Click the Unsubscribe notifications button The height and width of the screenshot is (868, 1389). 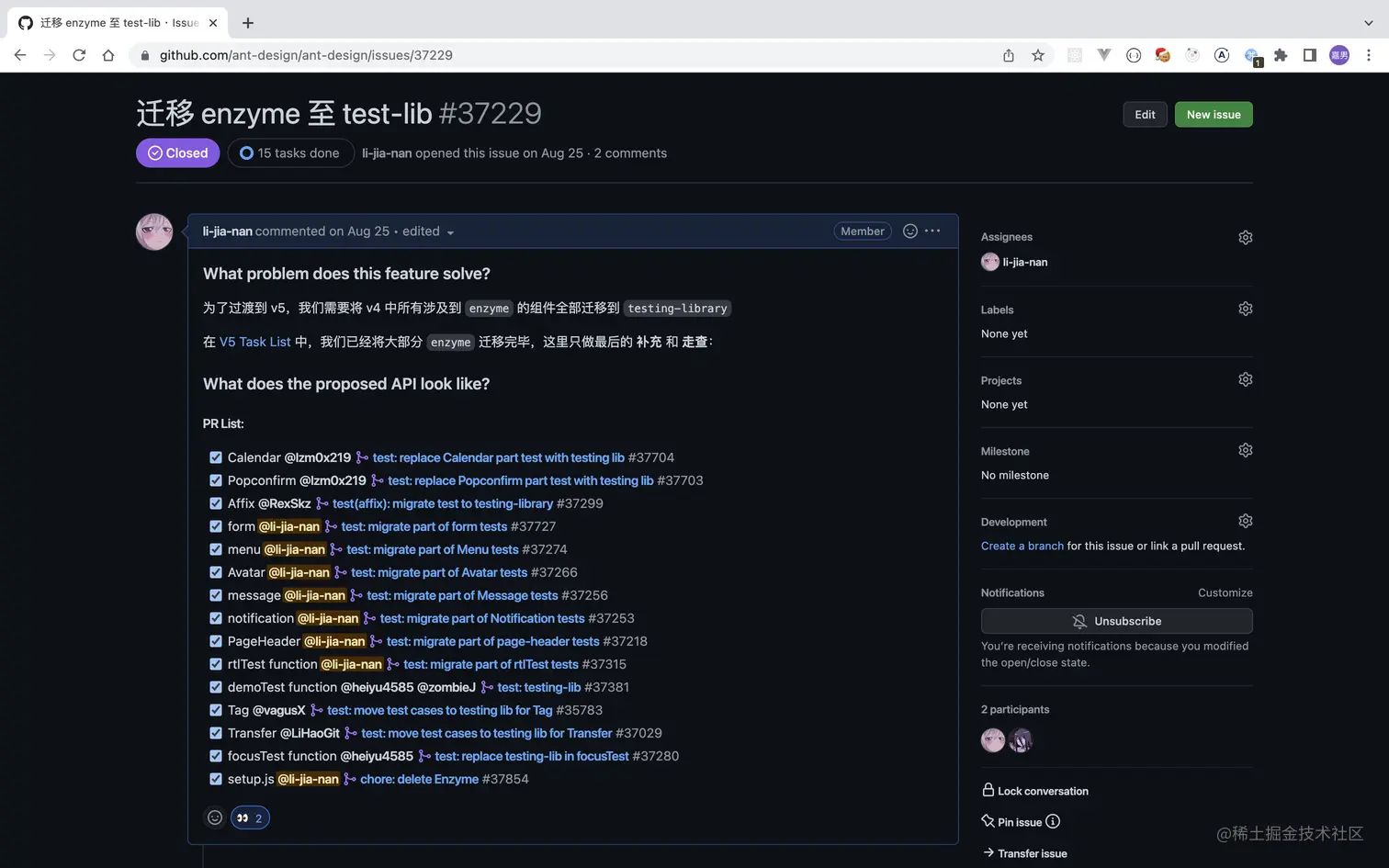[1116, 621]
